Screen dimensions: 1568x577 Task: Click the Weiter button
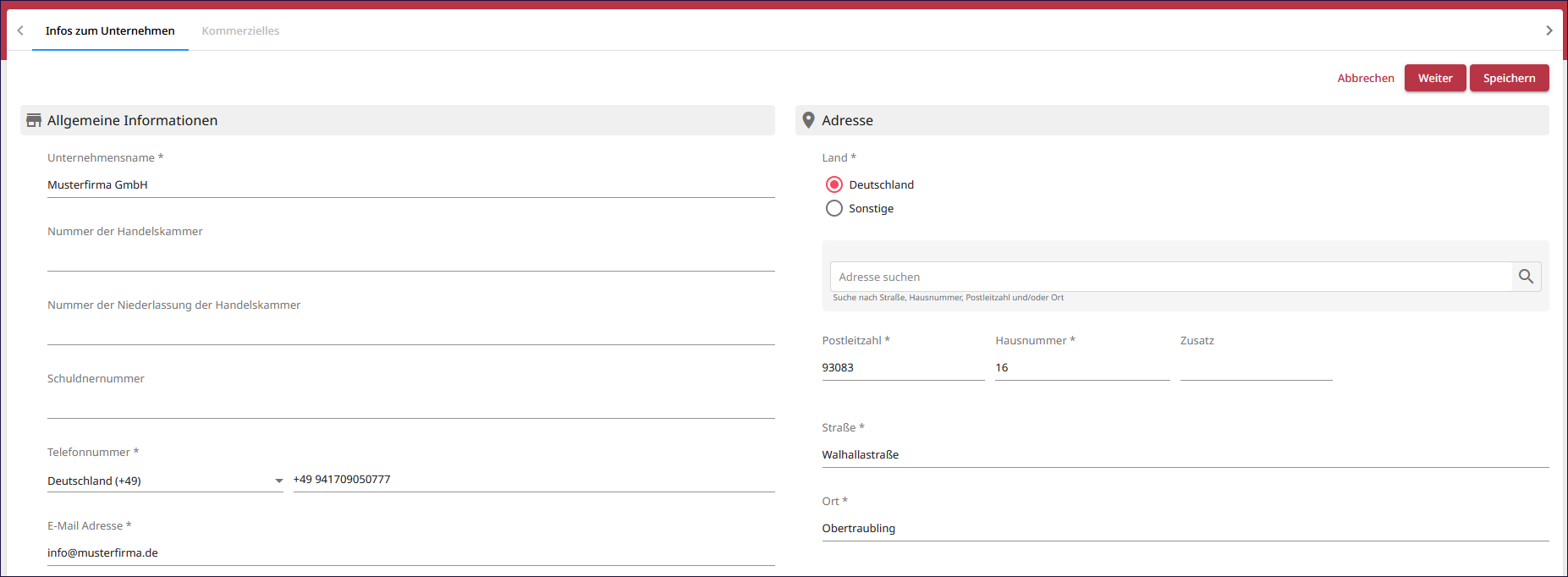pyautogui.click(x=1435, y=78)
